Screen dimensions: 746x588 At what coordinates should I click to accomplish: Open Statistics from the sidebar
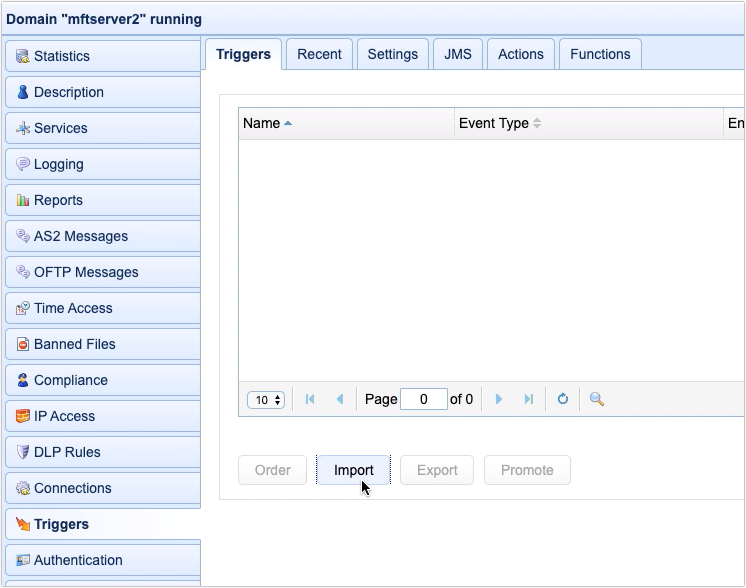pos(102,56)
